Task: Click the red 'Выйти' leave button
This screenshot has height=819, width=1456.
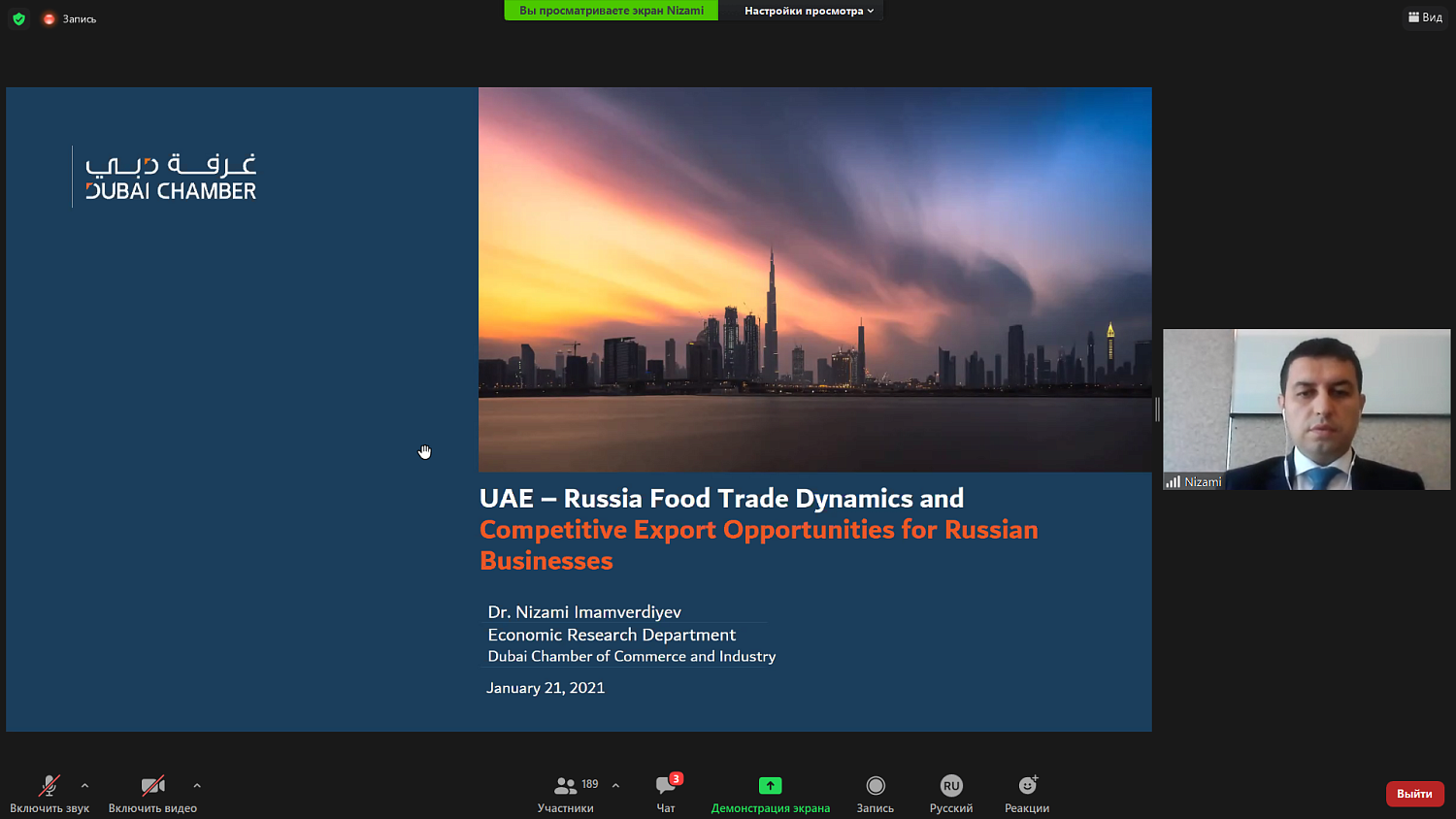Action: (1415, 794)
